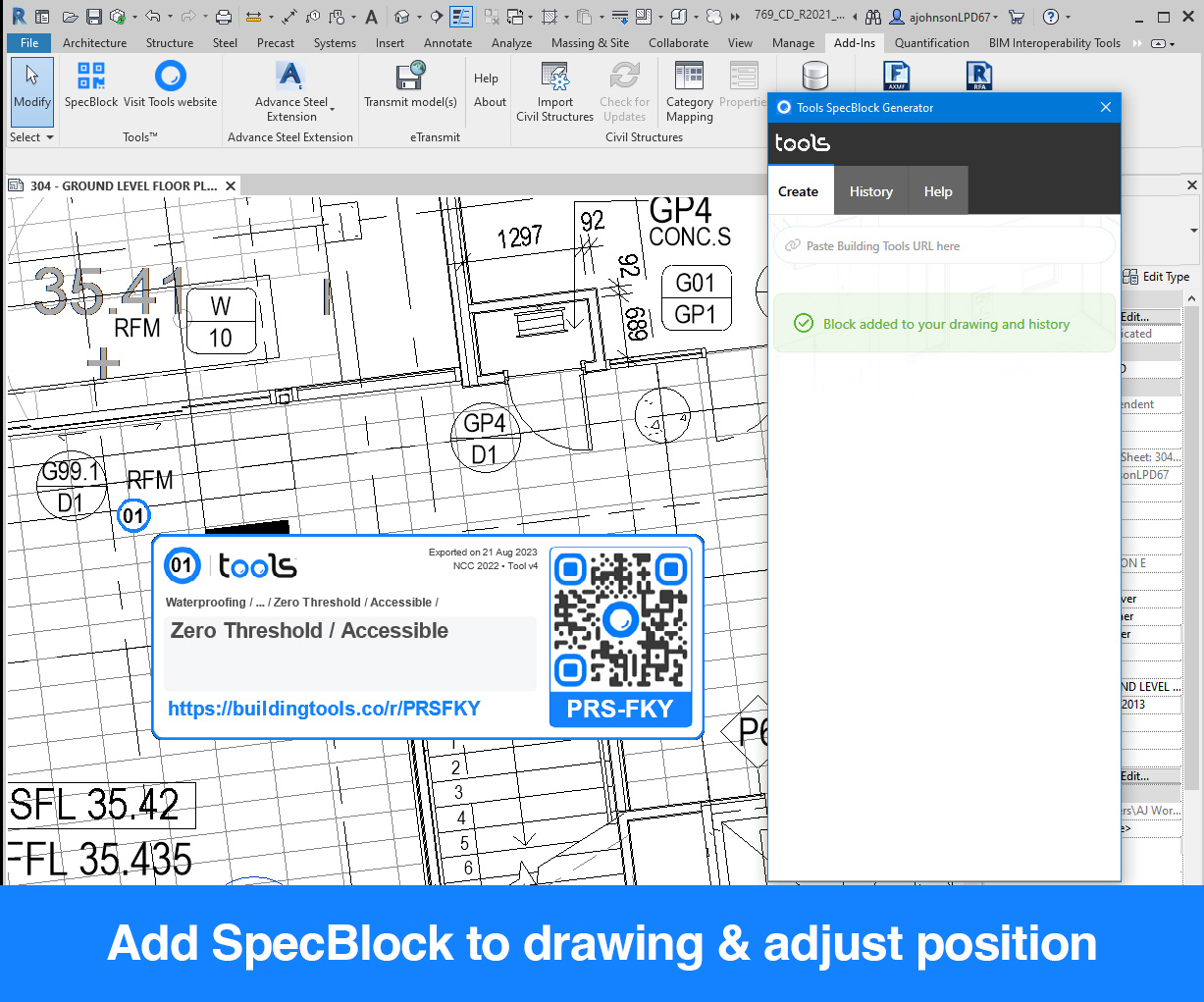Switch to the Massing & Site tab

pyautogui.click(x=590, y=43)
